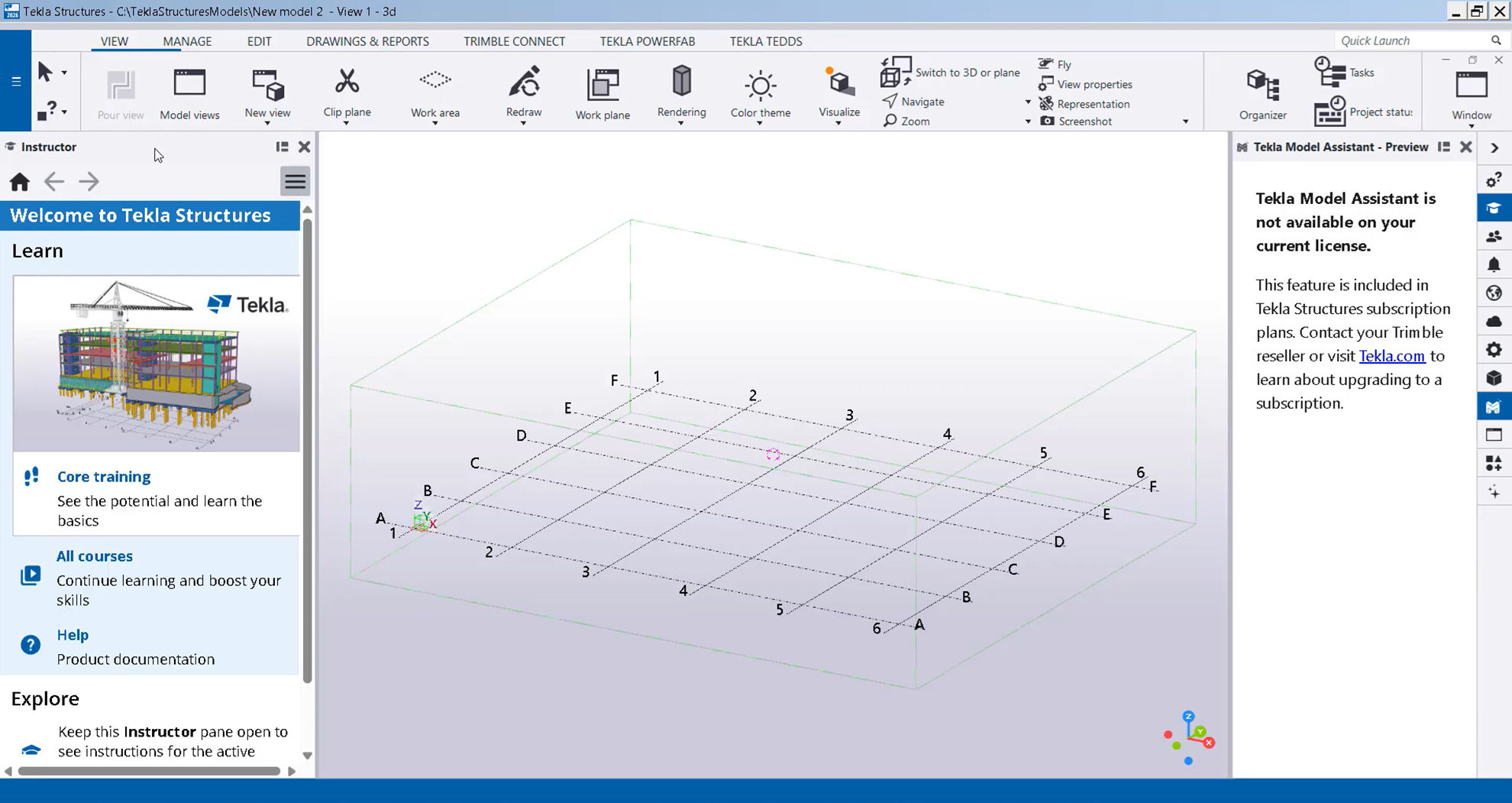Open the settings gear in side pane
The width and height of the screenshot is (1512, 803).
1494,349
